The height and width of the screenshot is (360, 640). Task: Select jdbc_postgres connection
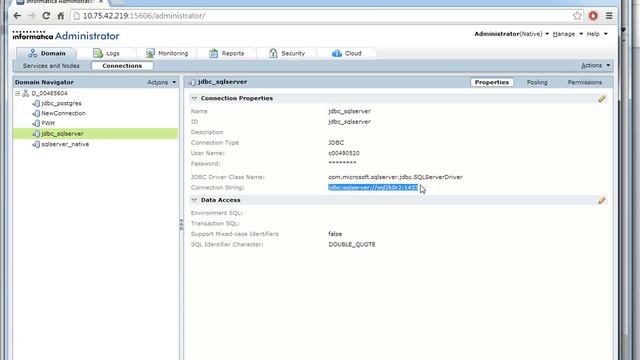tap(61, 103)
